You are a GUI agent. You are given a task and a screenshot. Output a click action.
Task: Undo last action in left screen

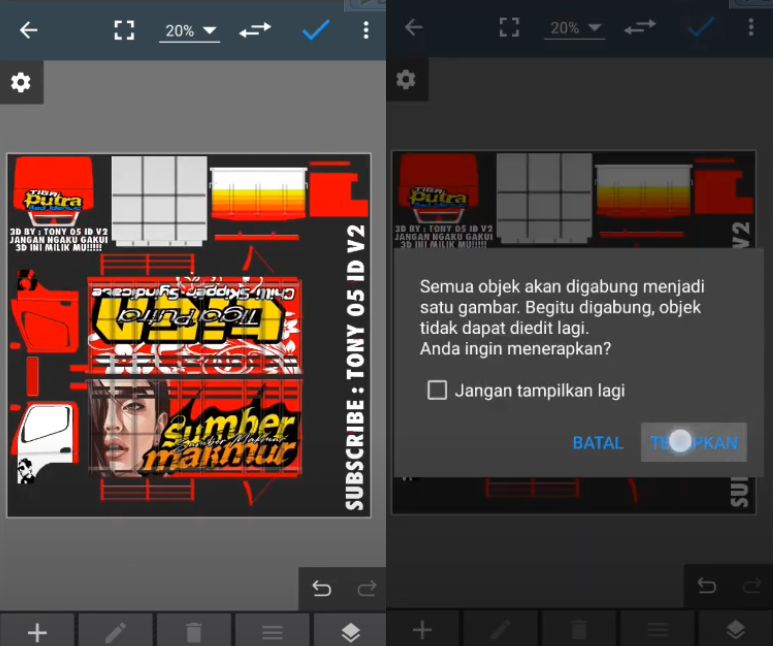(x=321, y=588)
